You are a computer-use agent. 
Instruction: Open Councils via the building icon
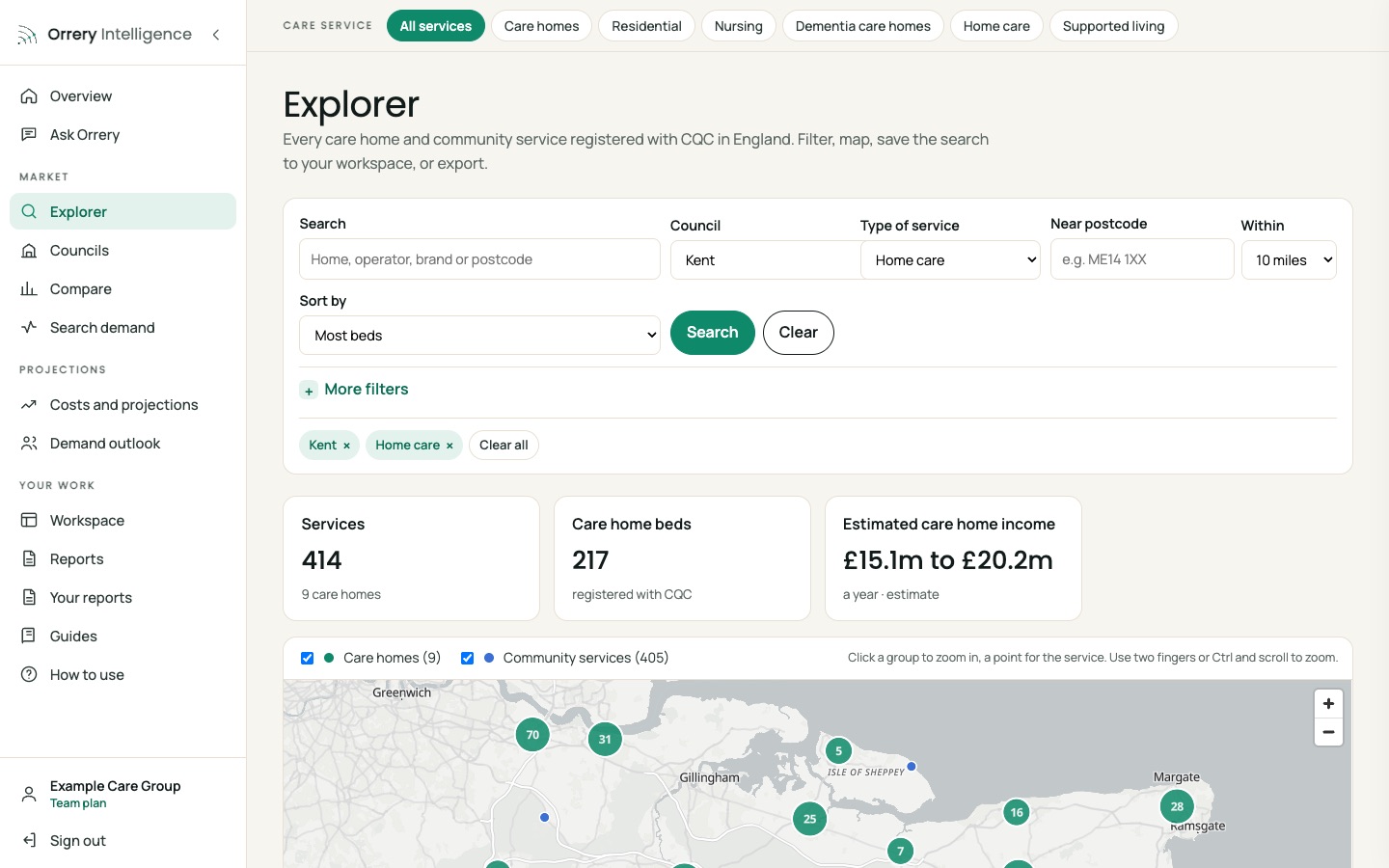(29, 251)
